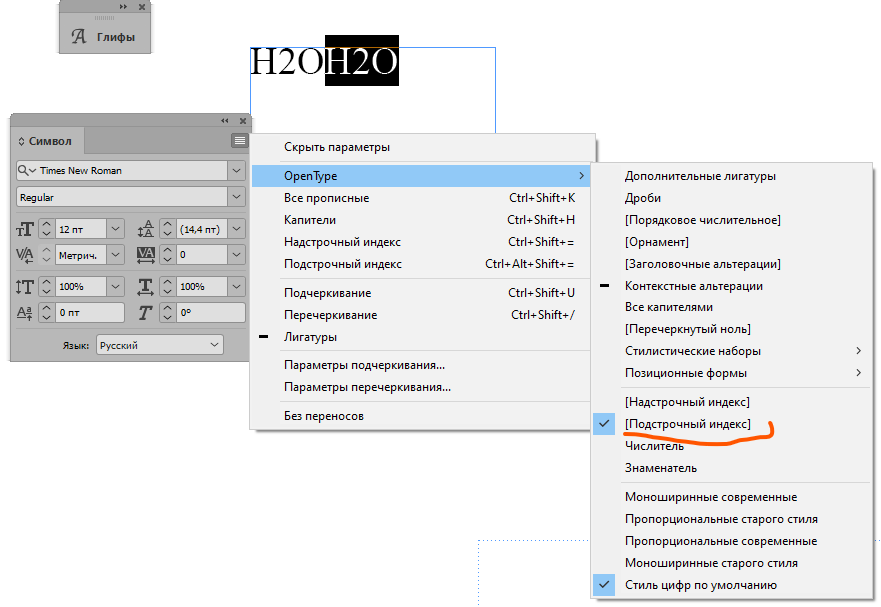The height and width of the screenshot is (607, 881).
Task: Open the font size dropdown
Action: (x=115, y=229)
